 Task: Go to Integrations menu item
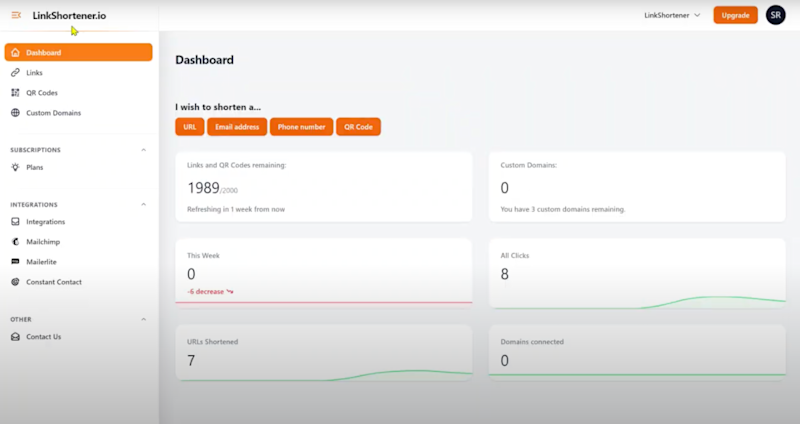(45, 222)
